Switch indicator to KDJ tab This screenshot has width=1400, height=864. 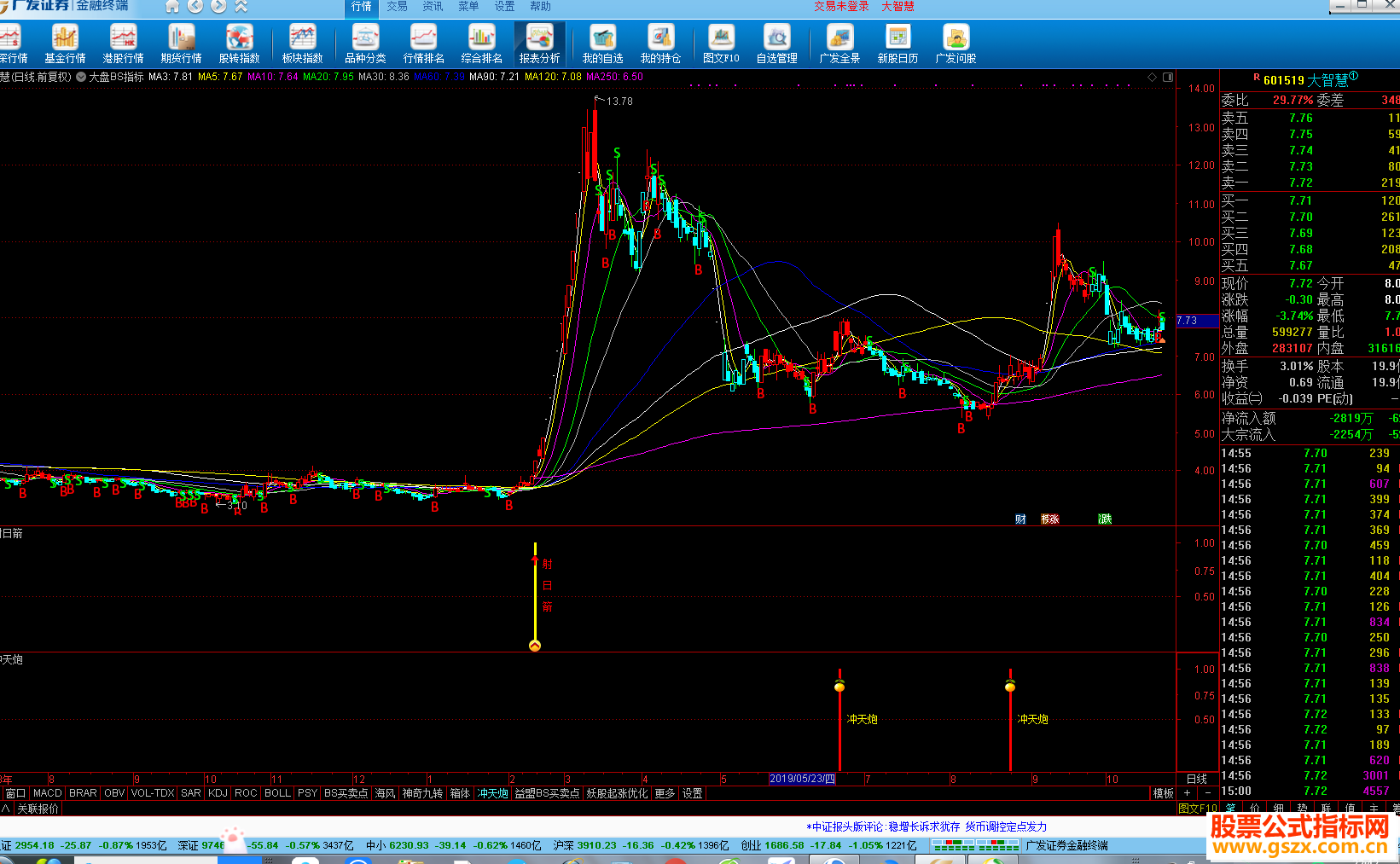218,793
